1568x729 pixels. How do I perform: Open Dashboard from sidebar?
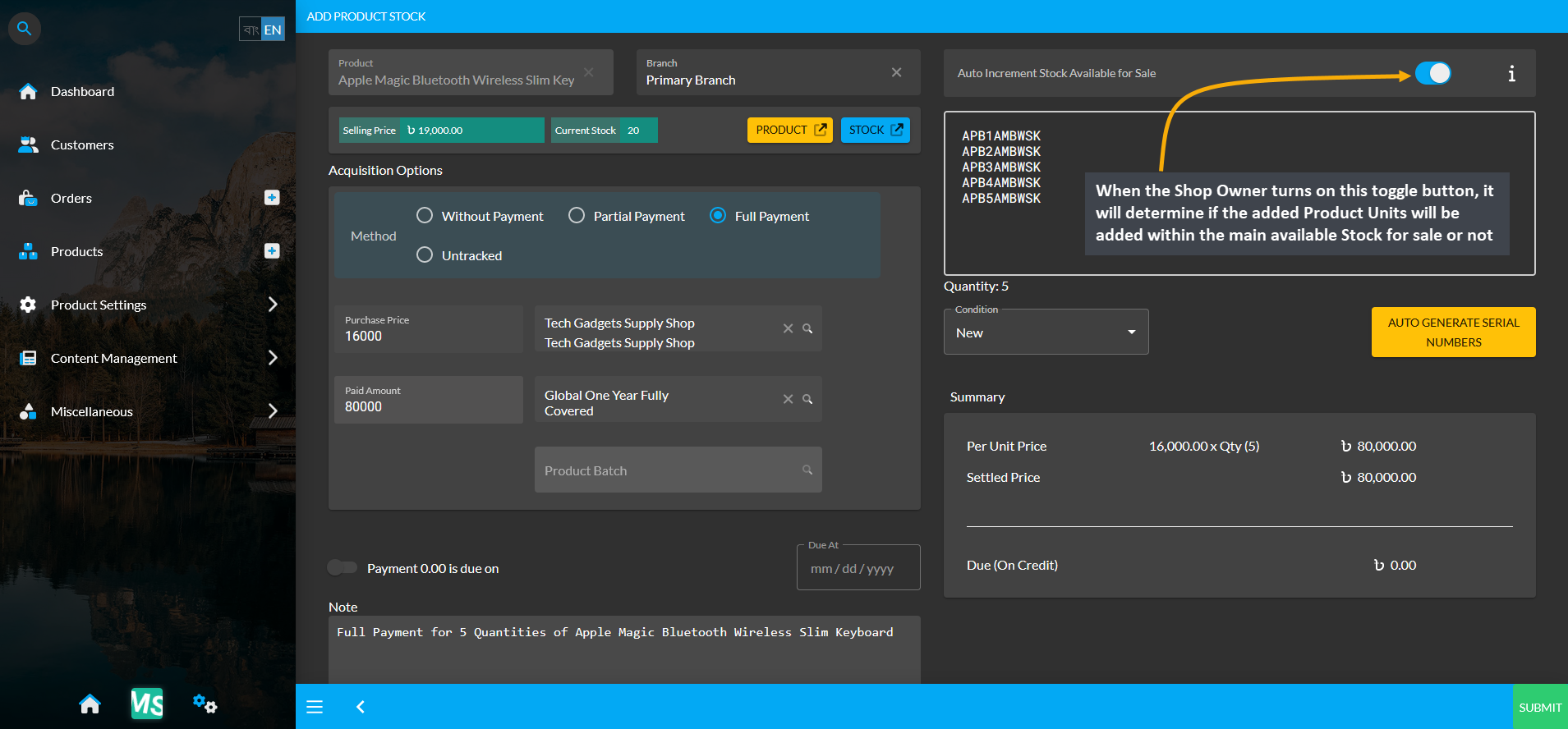82,91
